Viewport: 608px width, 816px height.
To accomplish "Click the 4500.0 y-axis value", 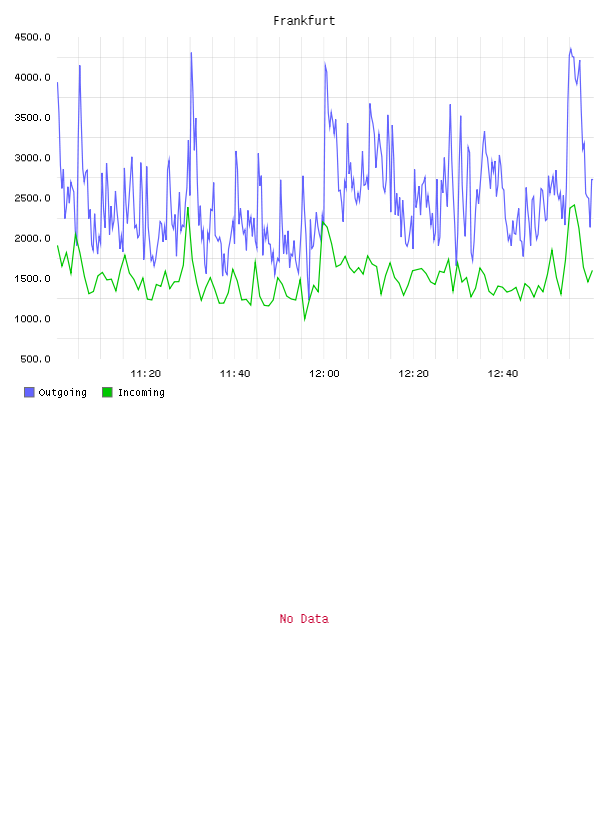I will point(32,37).
